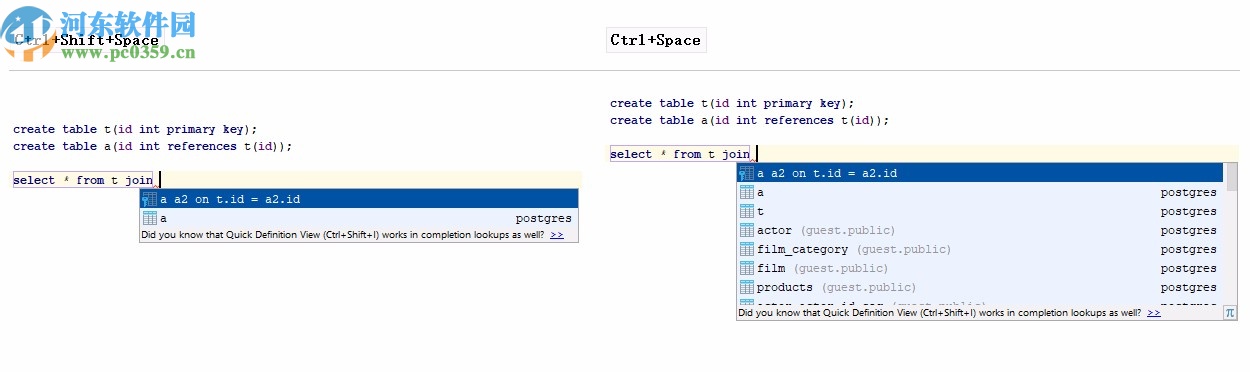Click left 'create table t(id int primary key);' line
Viewport: 1250px width, 372px height.
click(x=135, y=129)
